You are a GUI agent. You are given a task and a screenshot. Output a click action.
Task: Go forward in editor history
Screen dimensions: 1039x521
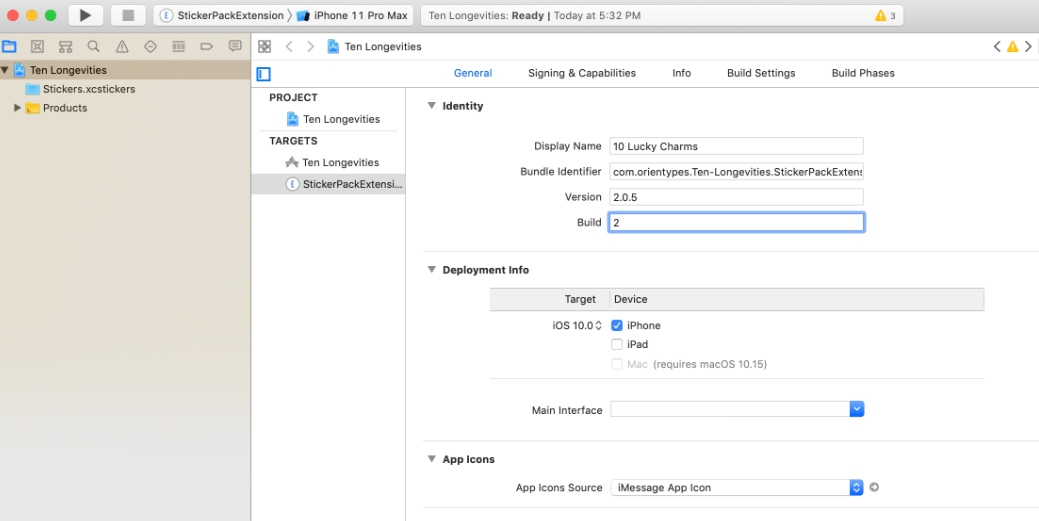(310, 46)
